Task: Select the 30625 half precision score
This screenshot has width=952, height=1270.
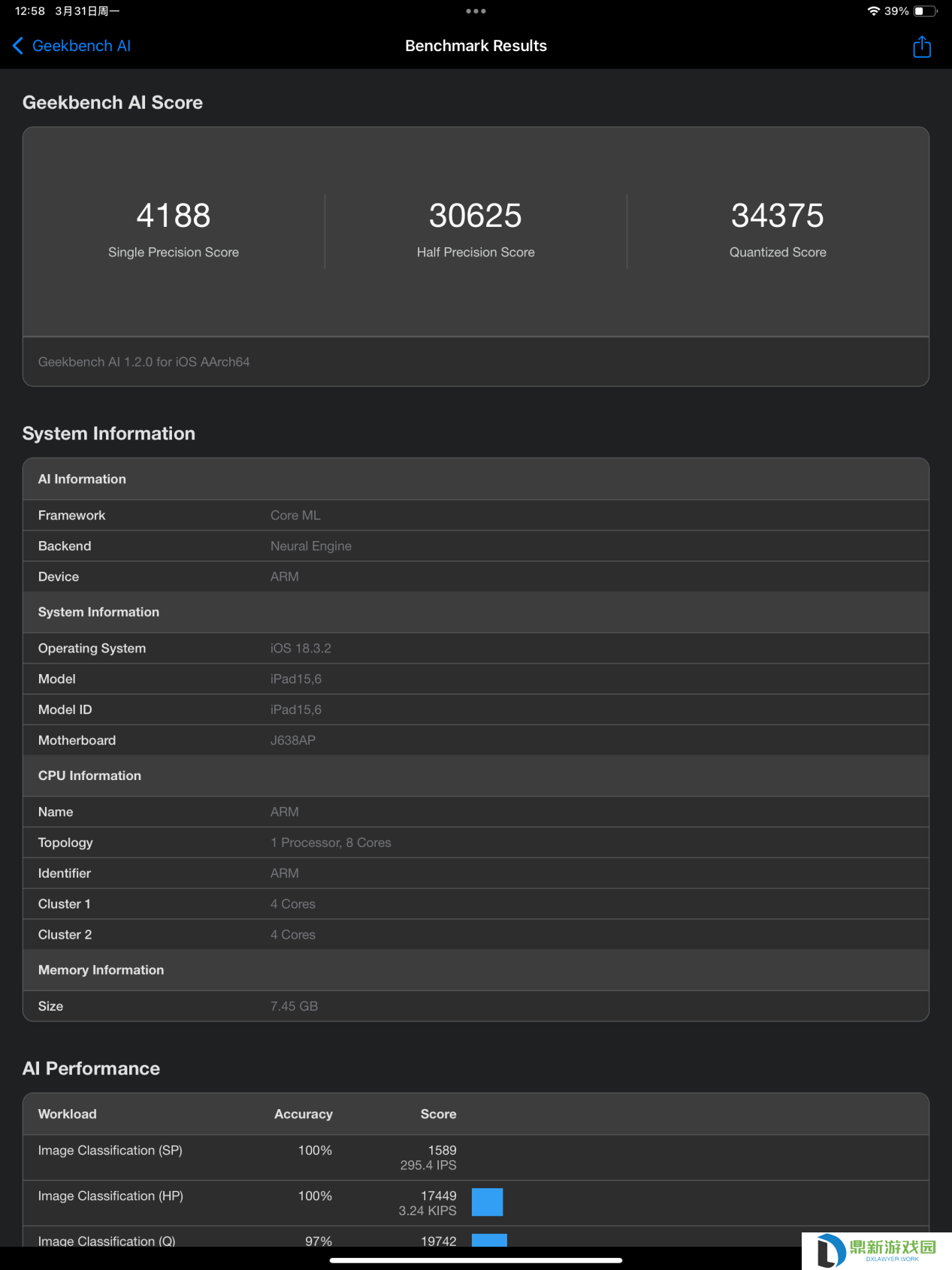Action: [x=476, y=216]
